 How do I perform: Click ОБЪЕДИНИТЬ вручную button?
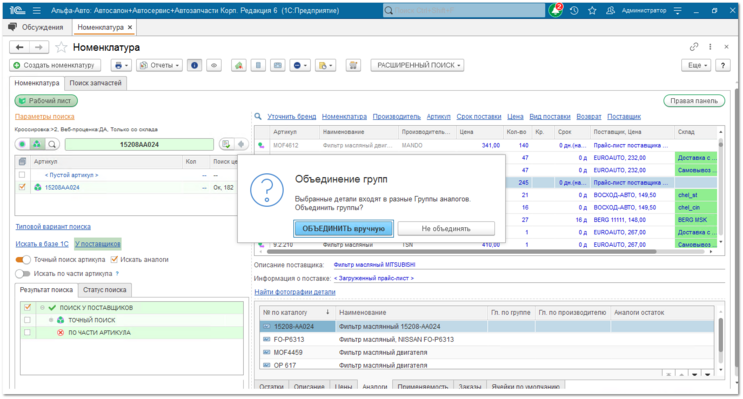(x=344, y=228)
